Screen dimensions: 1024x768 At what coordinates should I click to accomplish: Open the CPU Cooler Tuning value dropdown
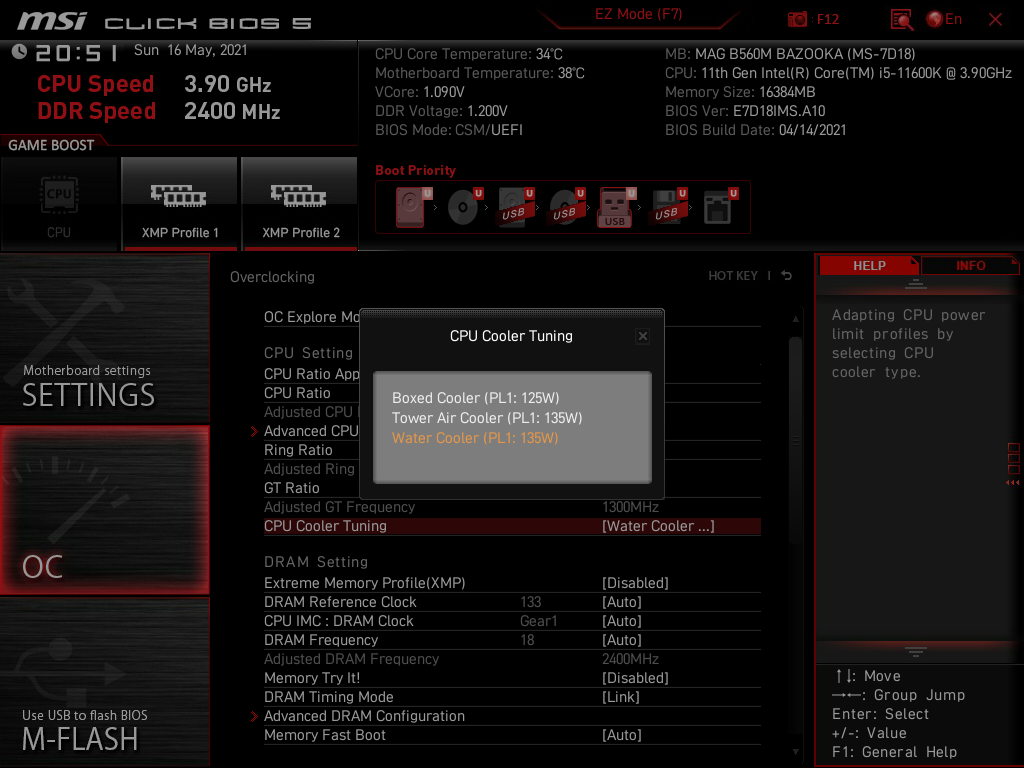(658, 526)
